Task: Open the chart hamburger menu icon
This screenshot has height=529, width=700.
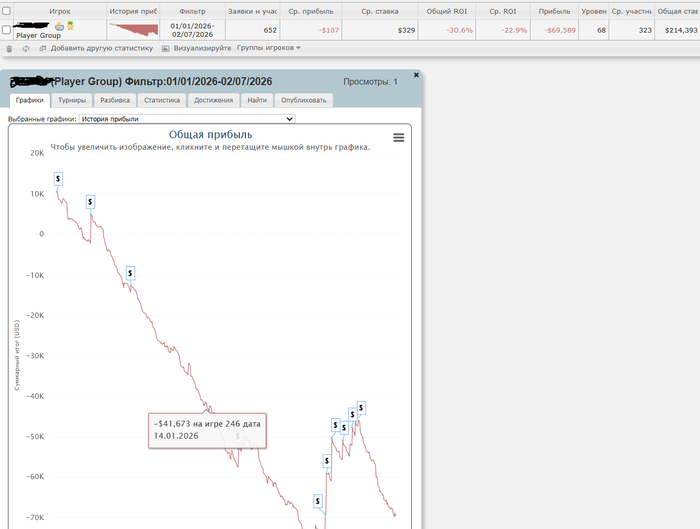Action: (x=399, y=137)
